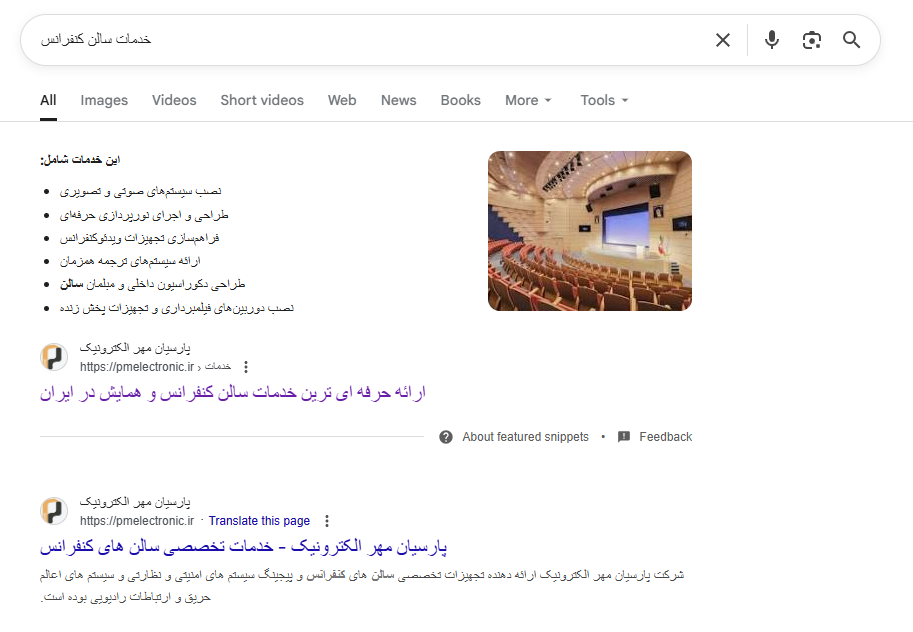Image resolution: width=913 pixels, height=632 pixels.
Task: Click the Translate this page link
Action: [259, 521]
